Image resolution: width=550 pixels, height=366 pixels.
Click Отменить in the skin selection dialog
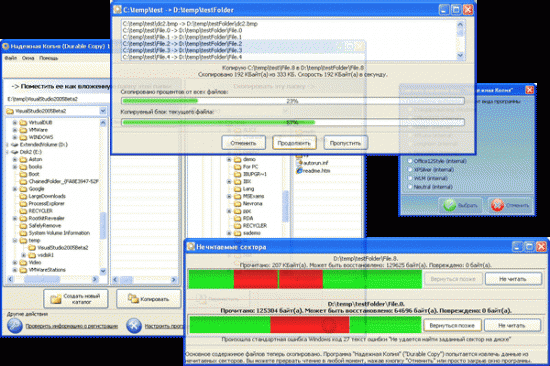(x=510, y=205)
